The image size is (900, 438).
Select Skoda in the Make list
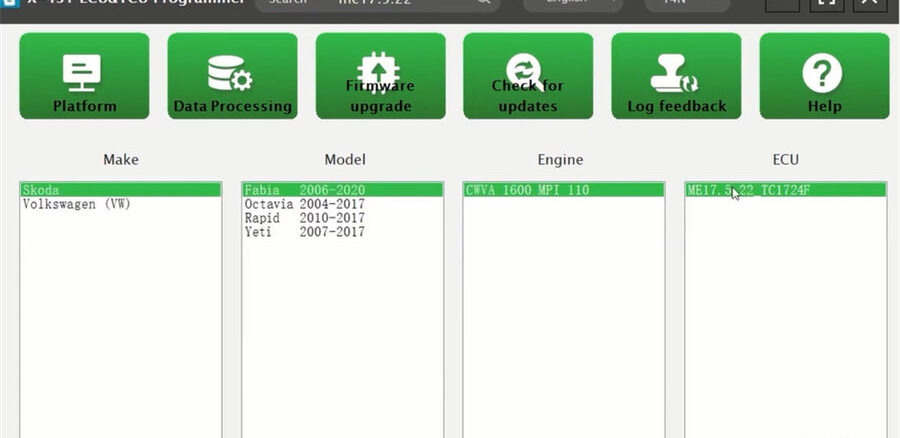click(x=121, y=190)
